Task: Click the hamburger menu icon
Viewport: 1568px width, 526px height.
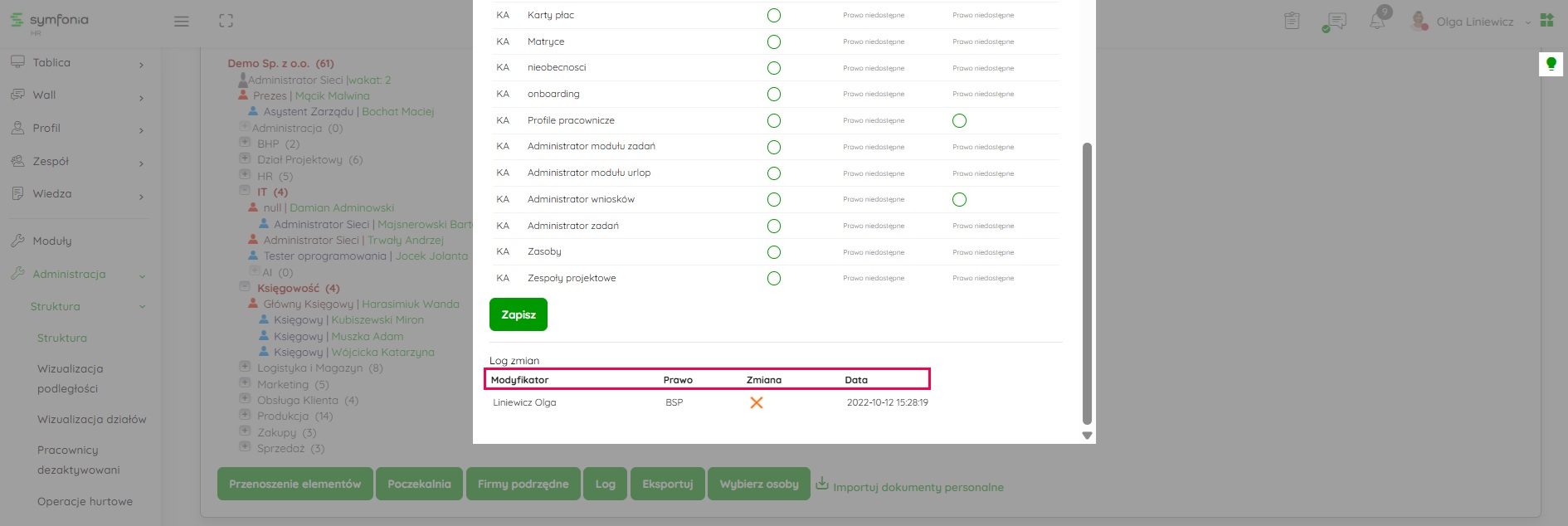Action: pos(181,22)
